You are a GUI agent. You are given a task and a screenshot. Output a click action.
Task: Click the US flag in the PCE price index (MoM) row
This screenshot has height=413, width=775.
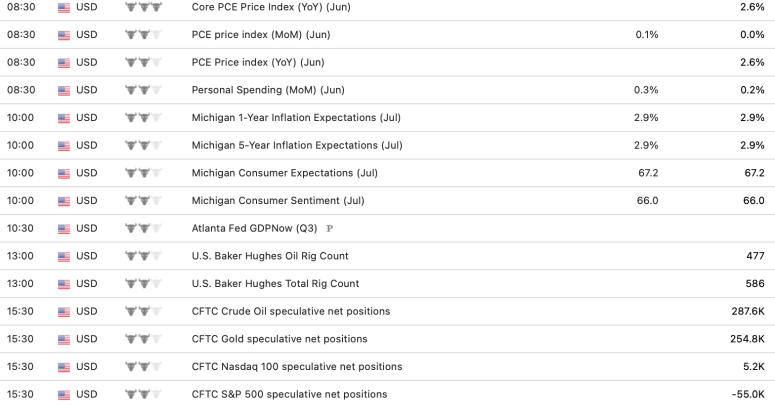click(65, 35)
